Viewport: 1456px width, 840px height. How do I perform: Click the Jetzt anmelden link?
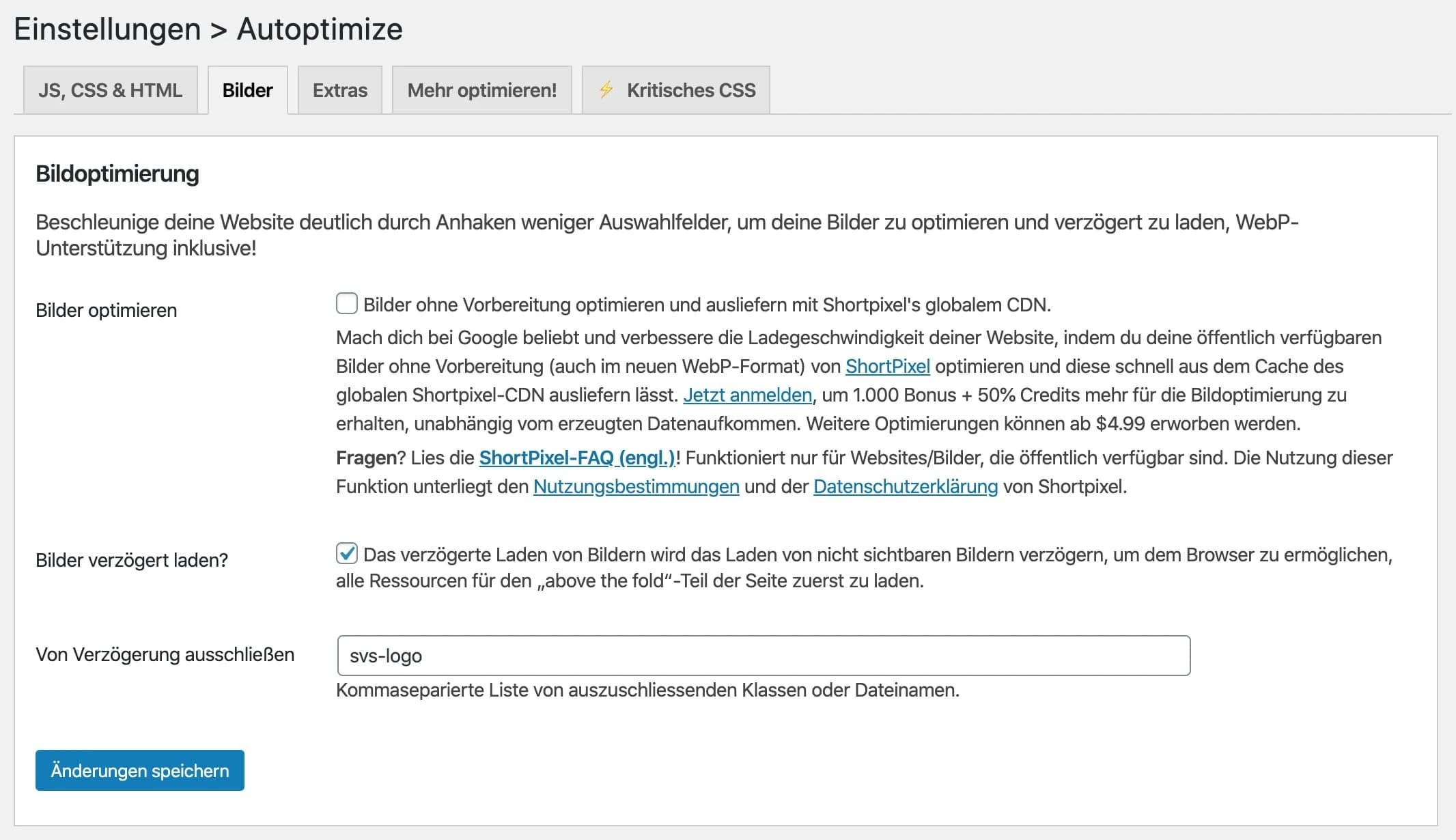click(746, 395)
